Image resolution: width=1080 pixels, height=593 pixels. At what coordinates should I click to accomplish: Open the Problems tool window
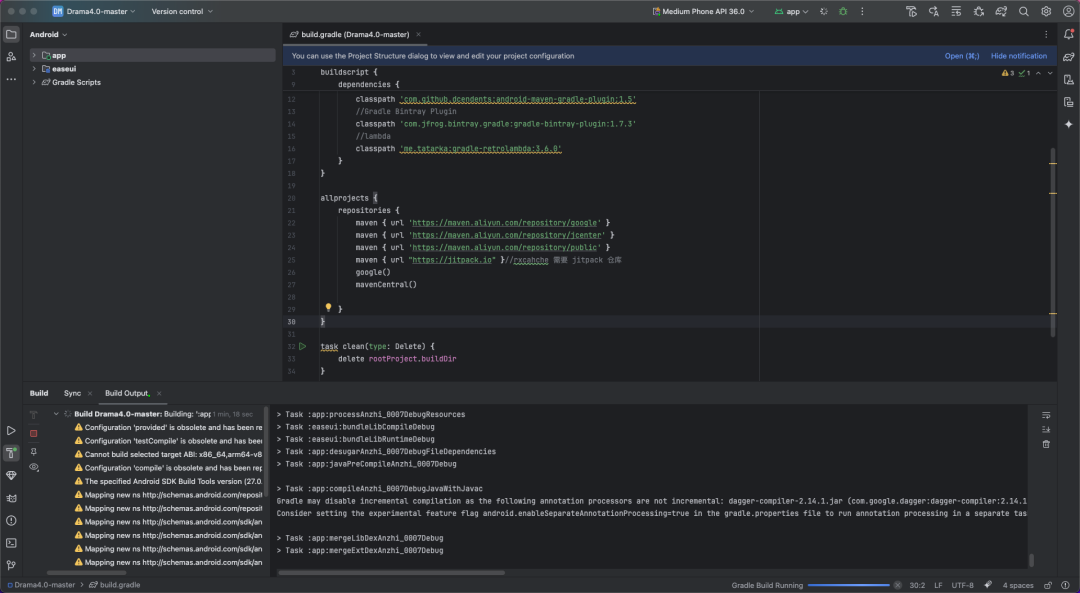pos(11,520)
